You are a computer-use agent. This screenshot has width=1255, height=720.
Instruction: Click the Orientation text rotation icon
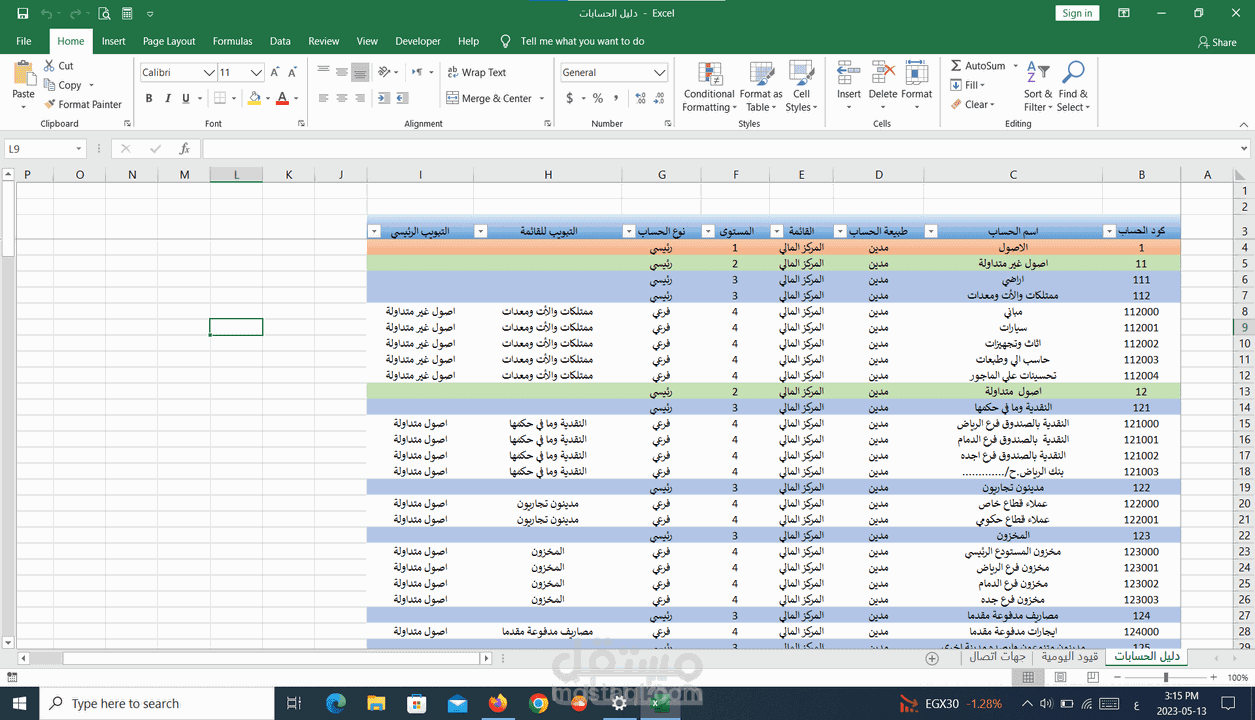coord(385,72)
